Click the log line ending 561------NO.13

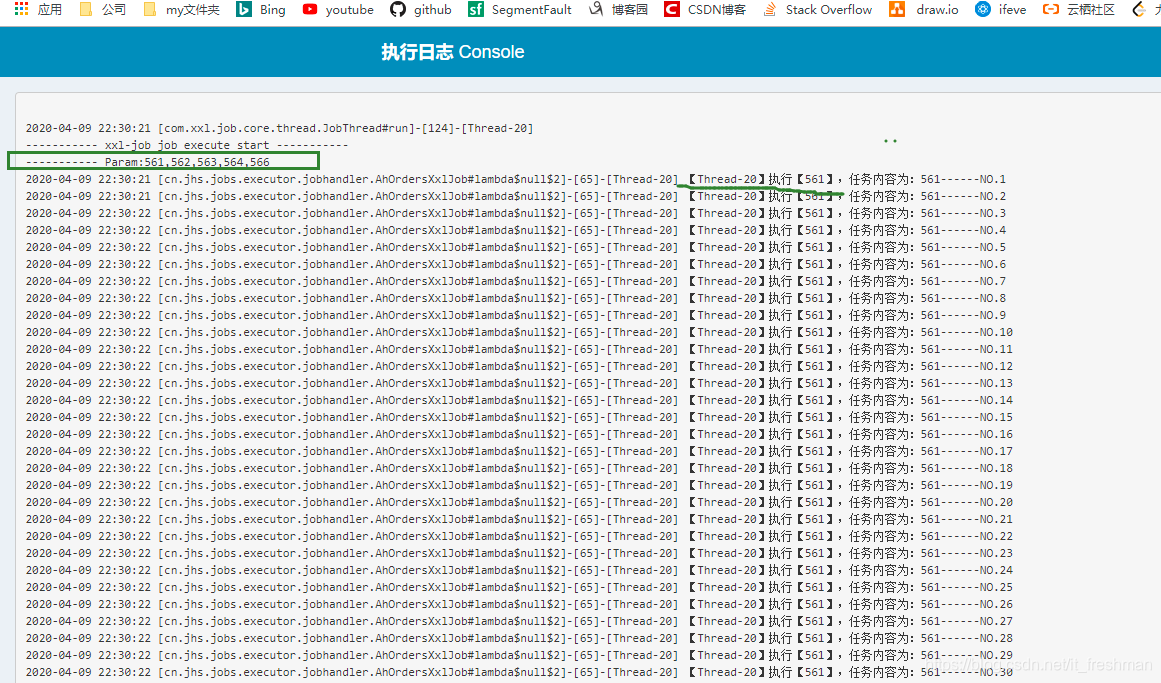(519, 384)
